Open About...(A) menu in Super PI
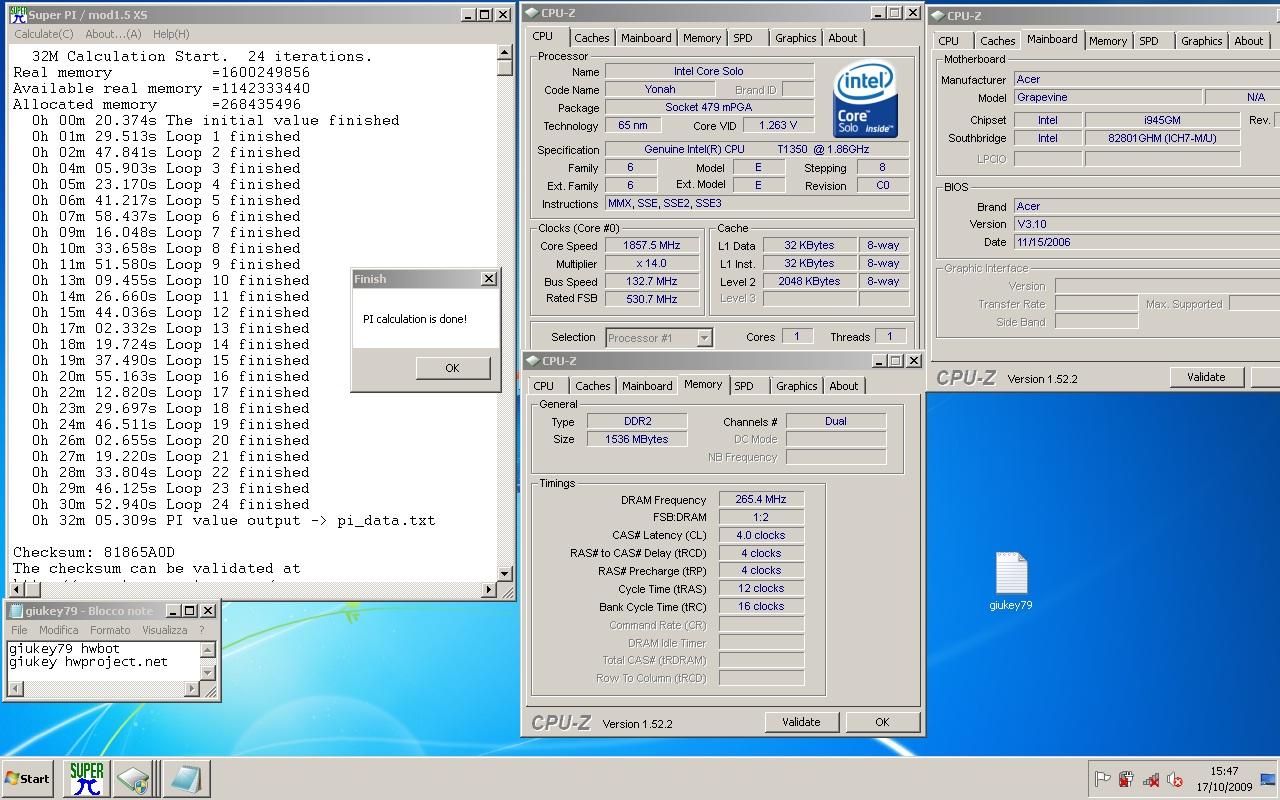1280x800 pixels. [113, 34]
